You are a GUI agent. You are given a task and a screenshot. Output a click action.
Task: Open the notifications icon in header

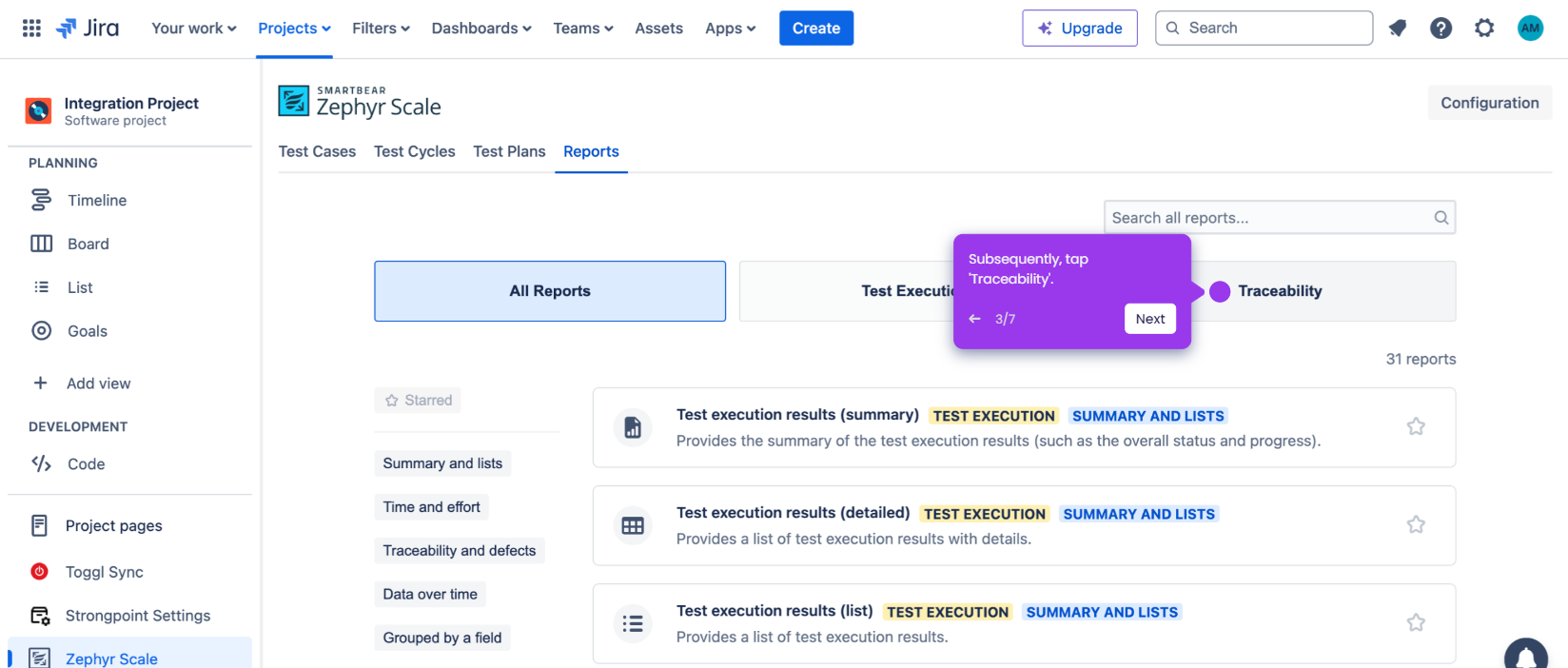tap(1397, 29)
